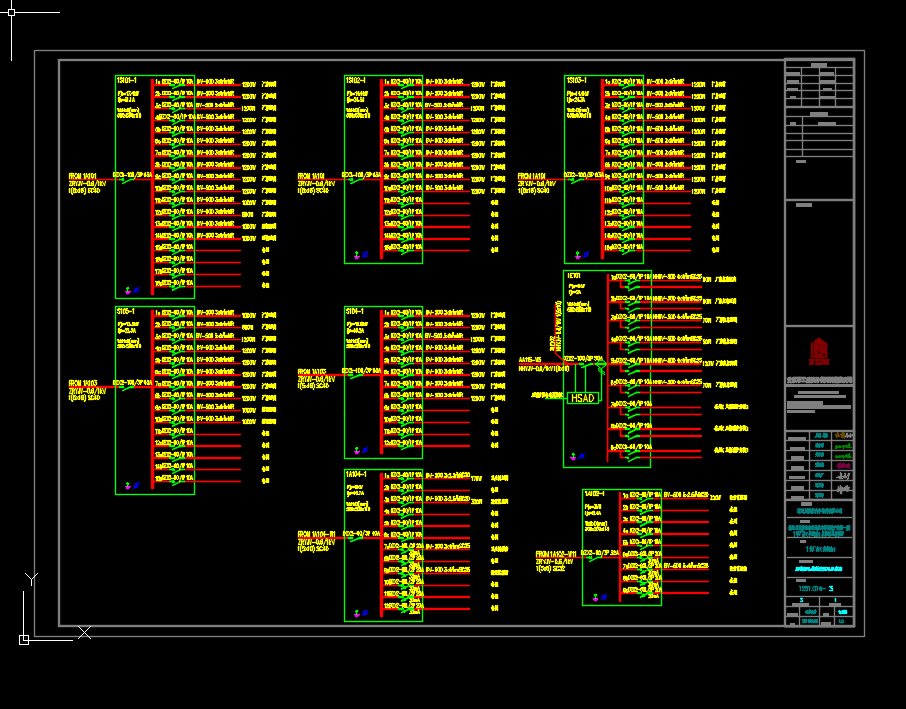Pick FROM 1A103 label feeding panel S105-1
Screen dimensions: 906x709
coord(83,383)
